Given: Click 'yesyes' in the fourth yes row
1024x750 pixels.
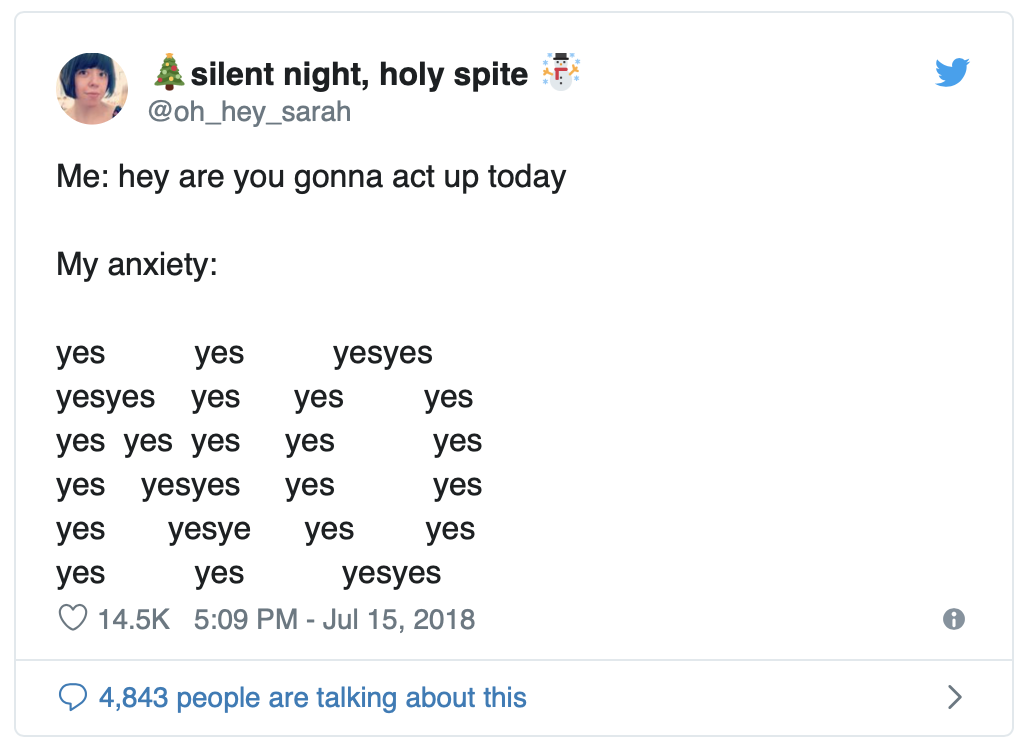Looking at the screenshot, I should [191, 487].
